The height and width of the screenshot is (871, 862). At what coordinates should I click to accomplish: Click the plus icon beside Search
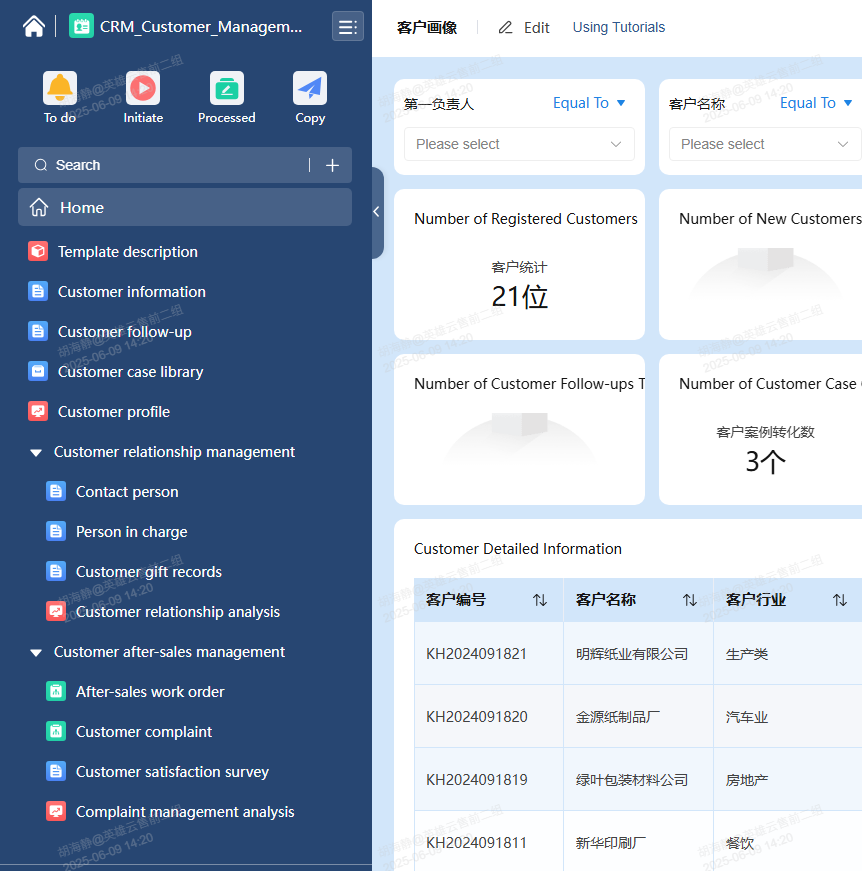[332, 166]
